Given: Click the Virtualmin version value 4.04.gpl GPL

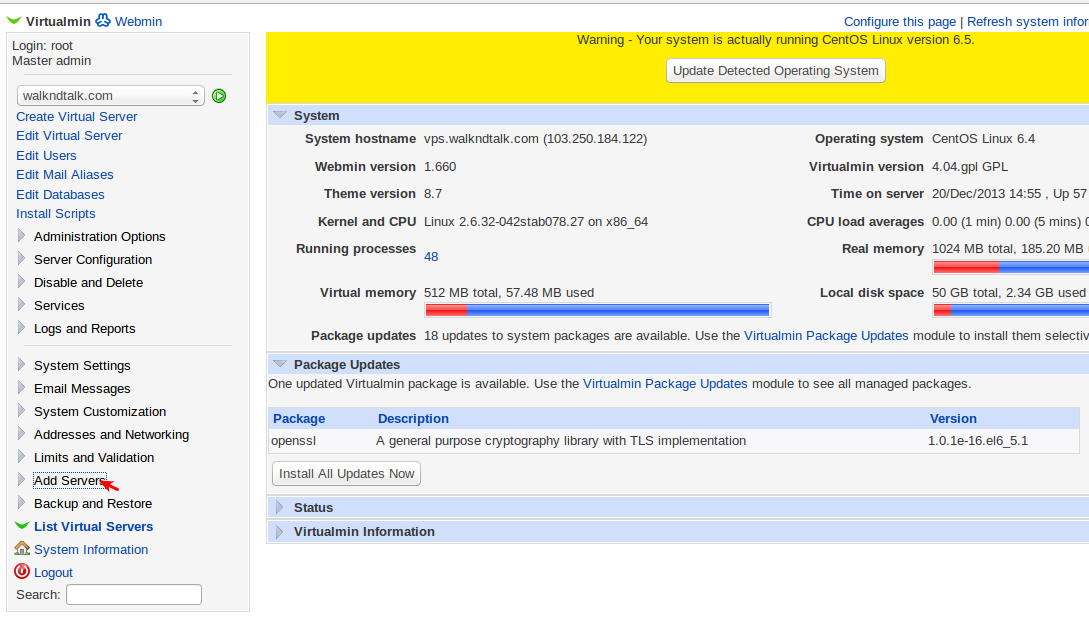Looking at the screenshot, I should pos(970,166).
